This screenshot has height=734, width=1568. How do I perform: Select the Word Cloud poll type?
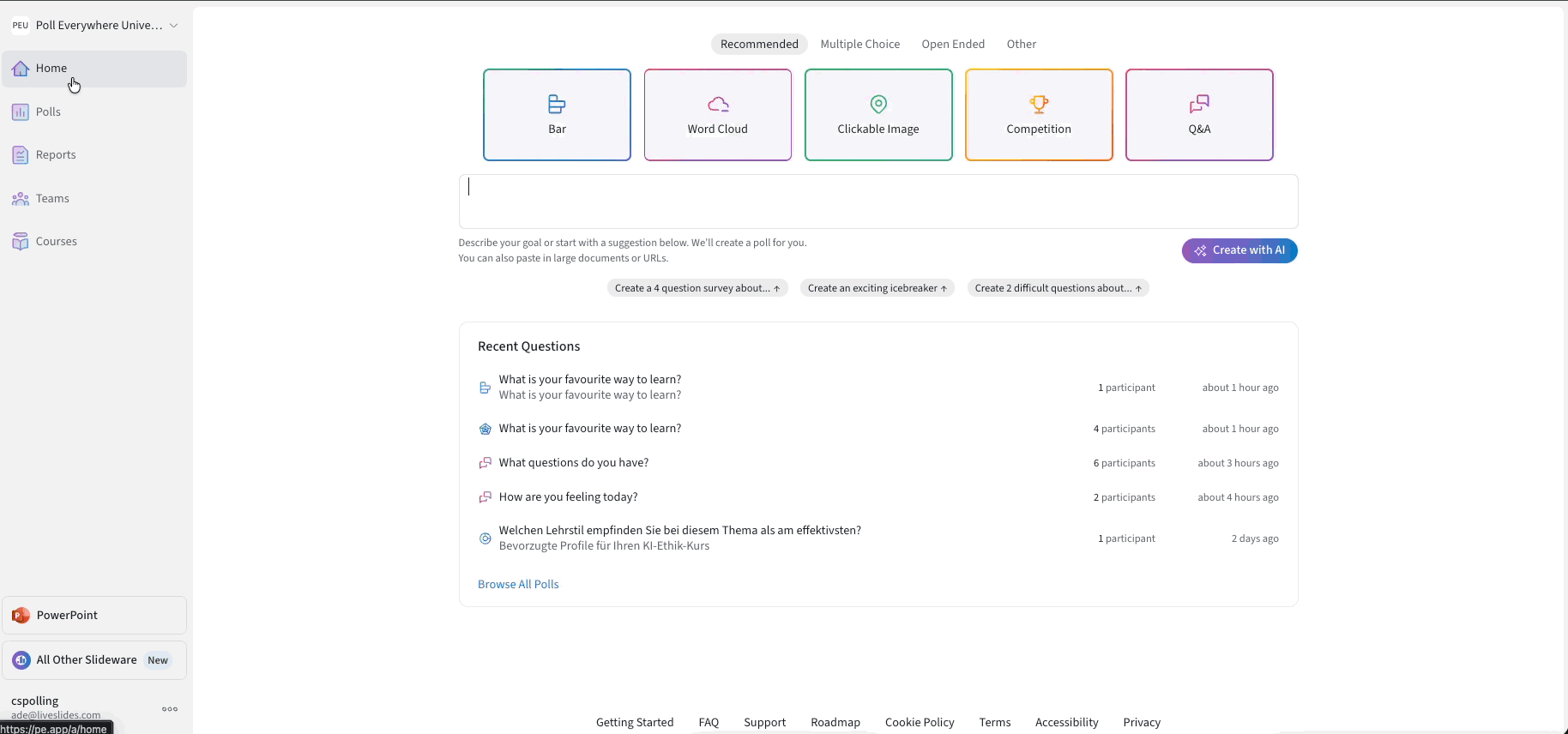(718, 115)
